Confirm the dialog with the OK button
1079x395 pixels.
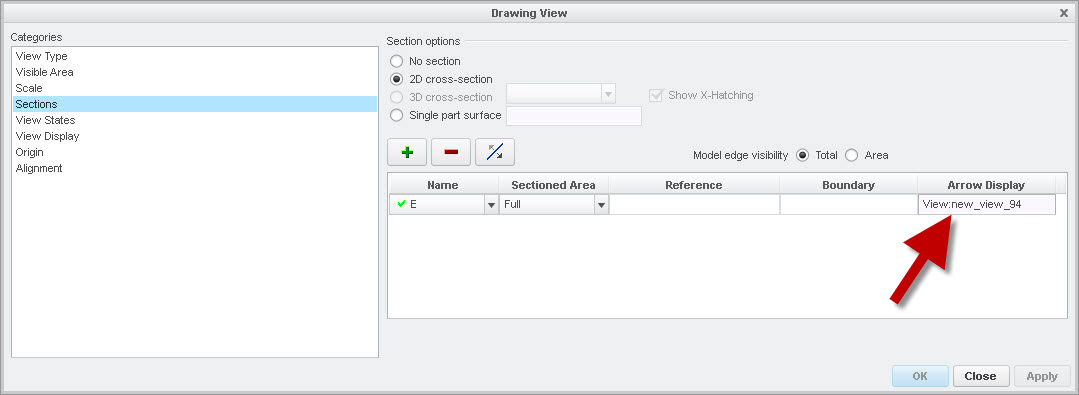920,376
